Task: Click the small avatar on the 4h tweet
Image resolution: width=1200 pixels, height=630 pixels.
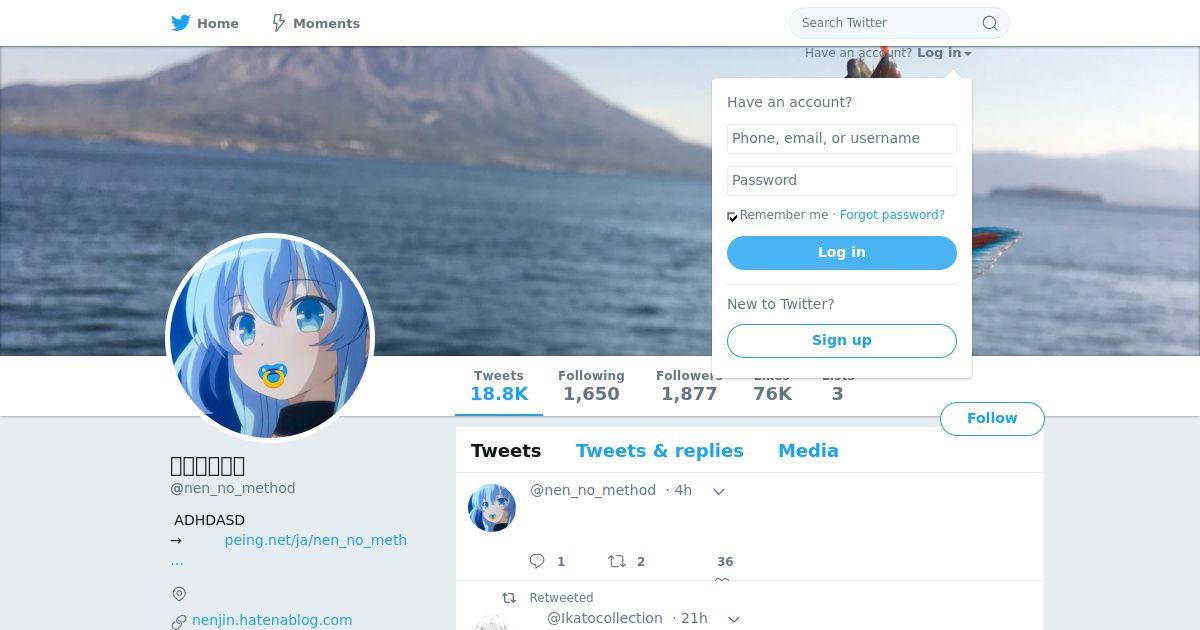Action: pos(492,508)
